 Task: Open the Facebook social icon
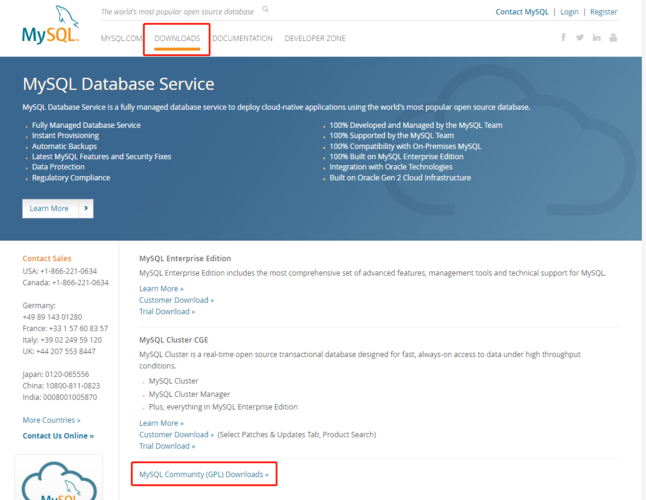pos(563,37)
